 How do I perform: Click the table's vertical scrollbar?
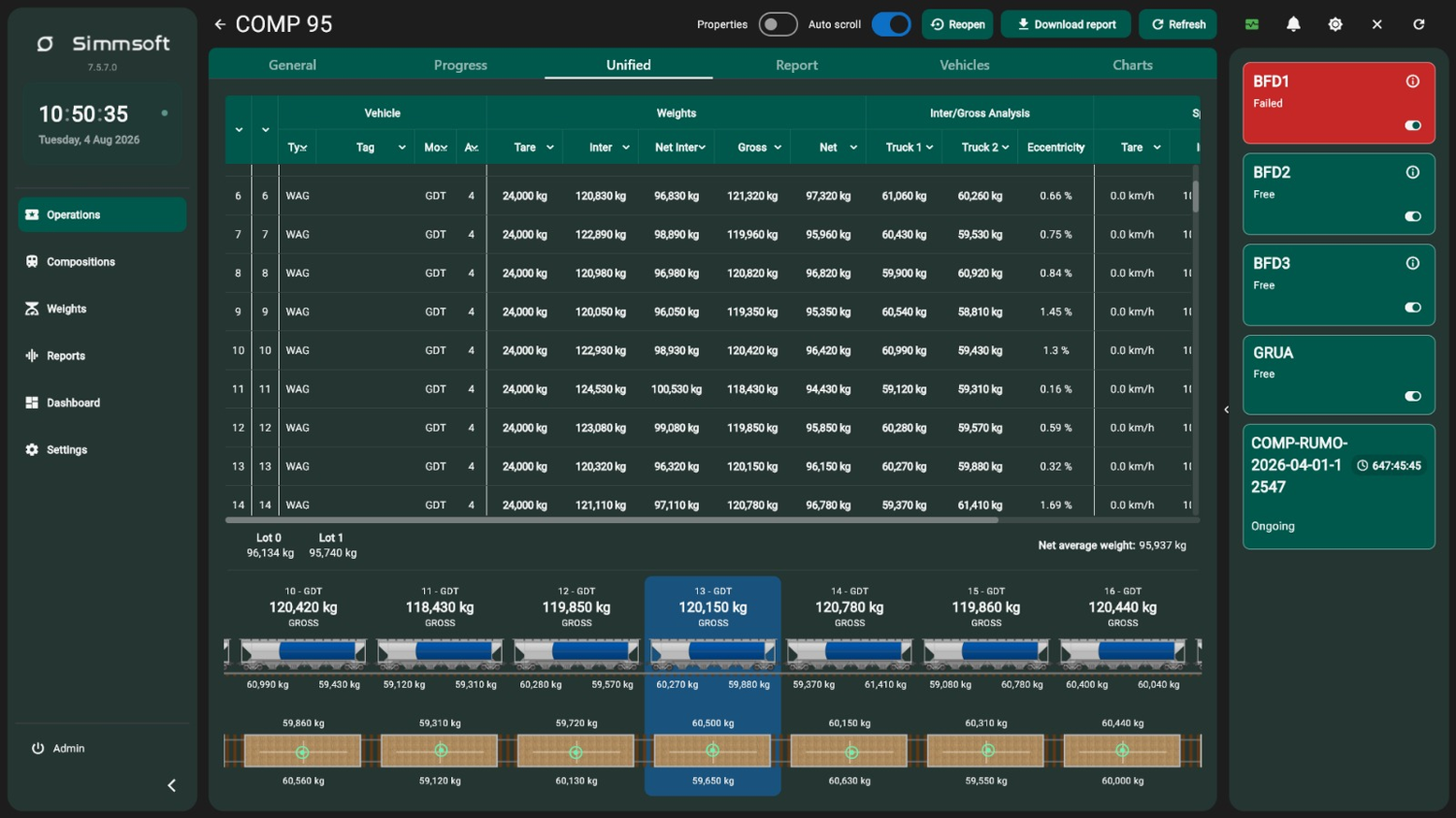pyautogui.click(x=1196, y=195)
